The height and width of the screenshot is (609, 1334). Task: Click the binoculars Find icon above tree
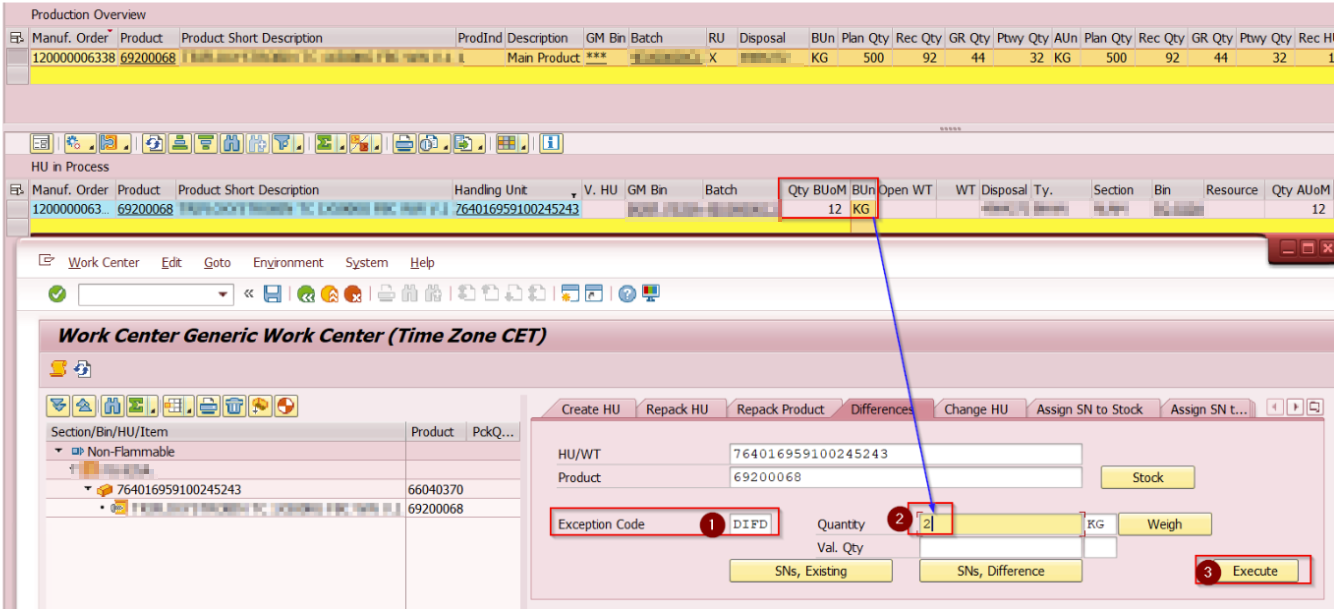[113, 406]
